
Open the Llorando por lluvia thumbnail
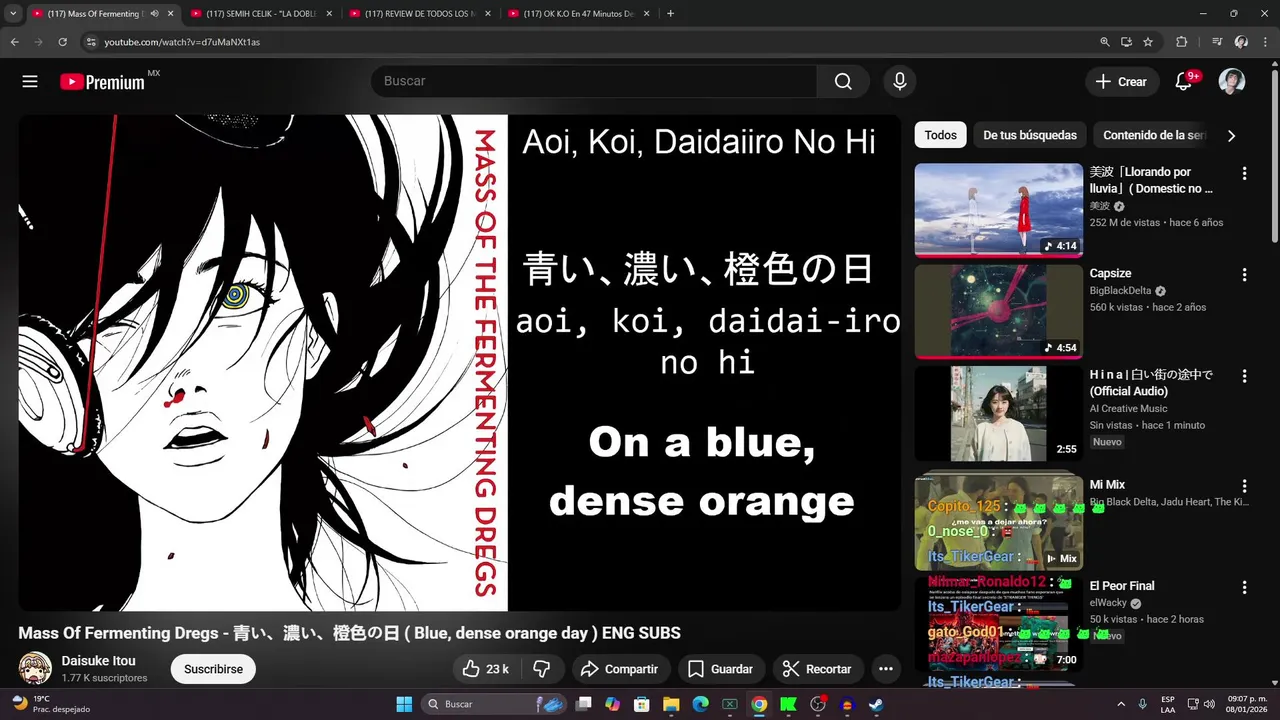click(998, 210)
